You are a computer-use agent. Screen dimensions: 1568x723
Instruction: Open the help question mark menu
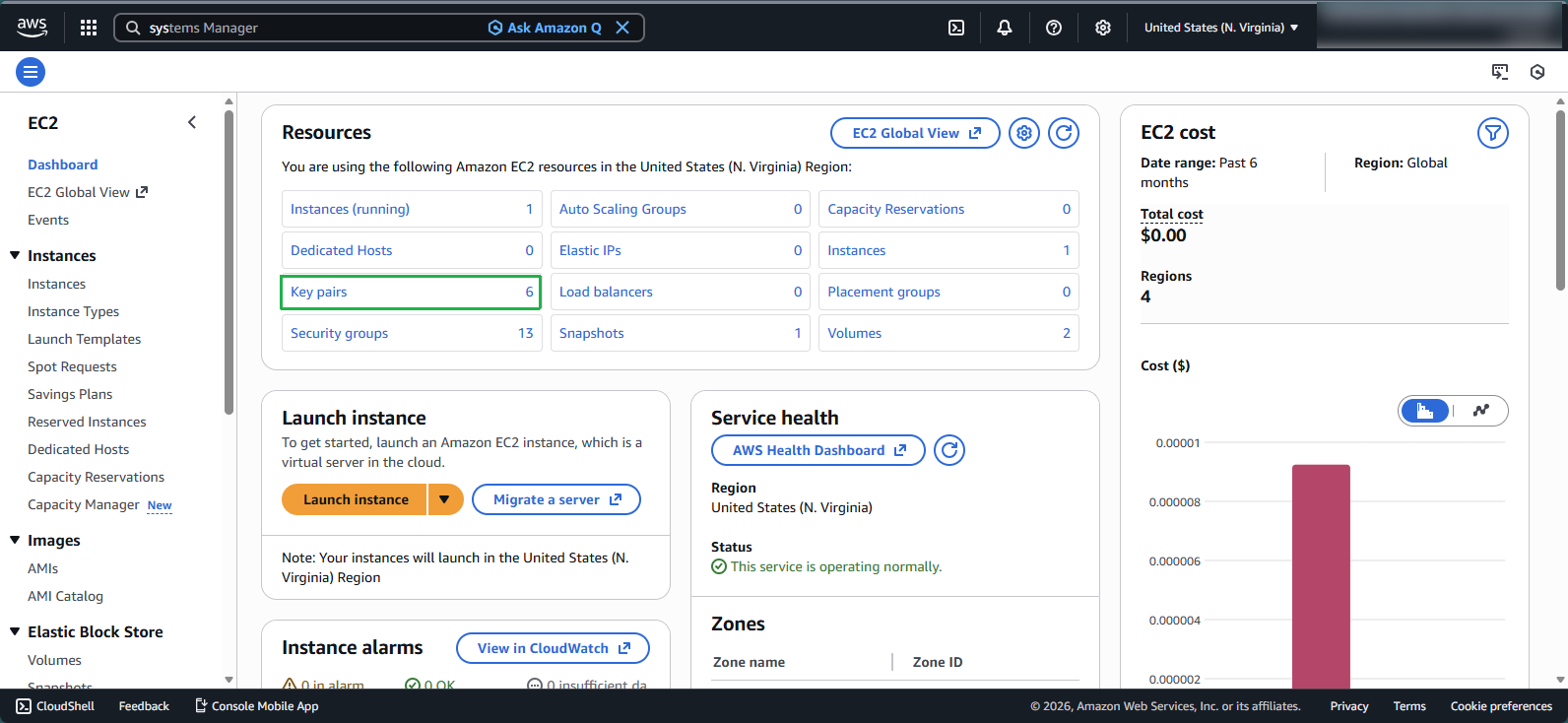pyautogui.click(x=1054, y=28)
